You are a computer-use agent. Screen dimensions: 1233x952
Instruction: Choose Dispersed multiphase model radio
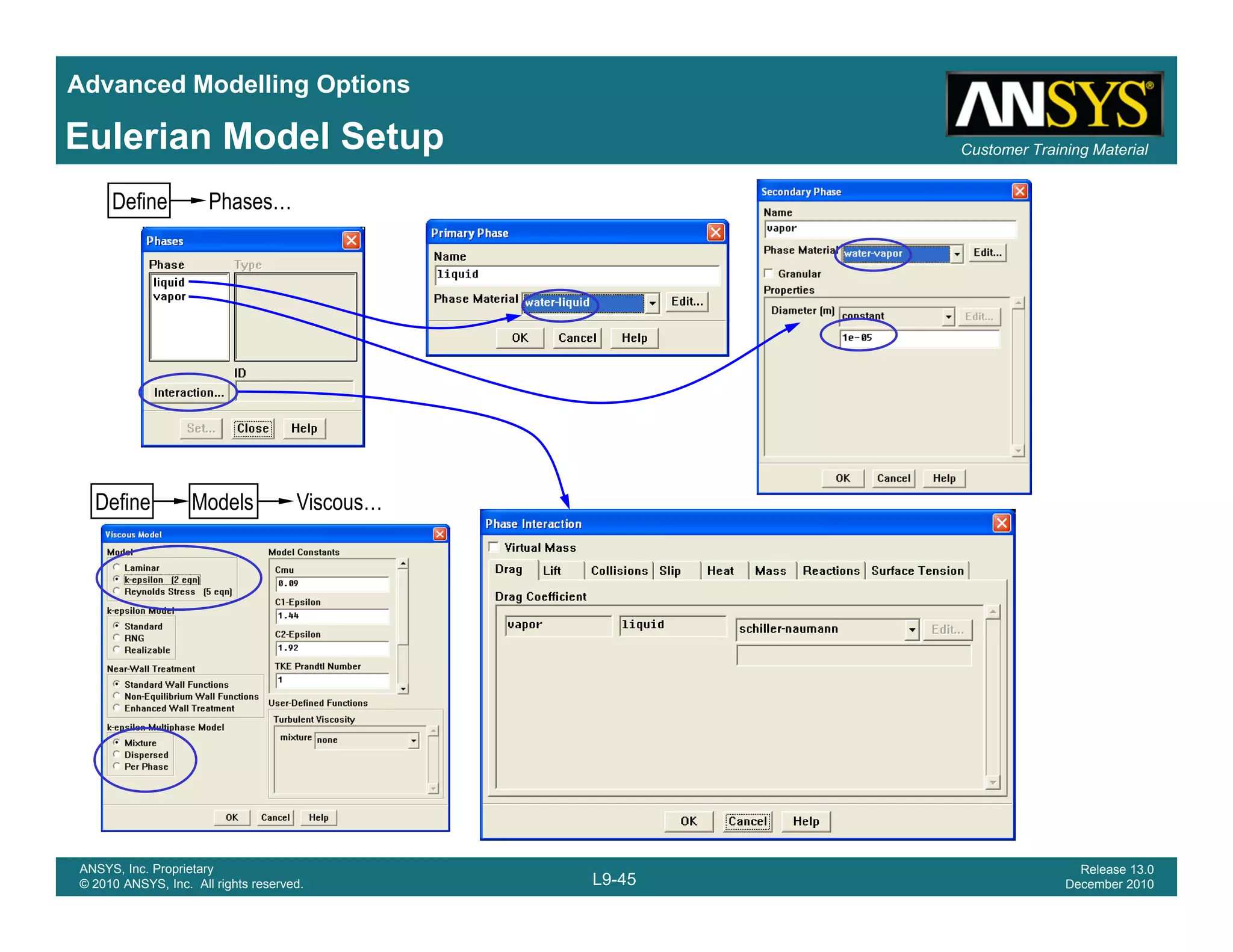point(117,754)
